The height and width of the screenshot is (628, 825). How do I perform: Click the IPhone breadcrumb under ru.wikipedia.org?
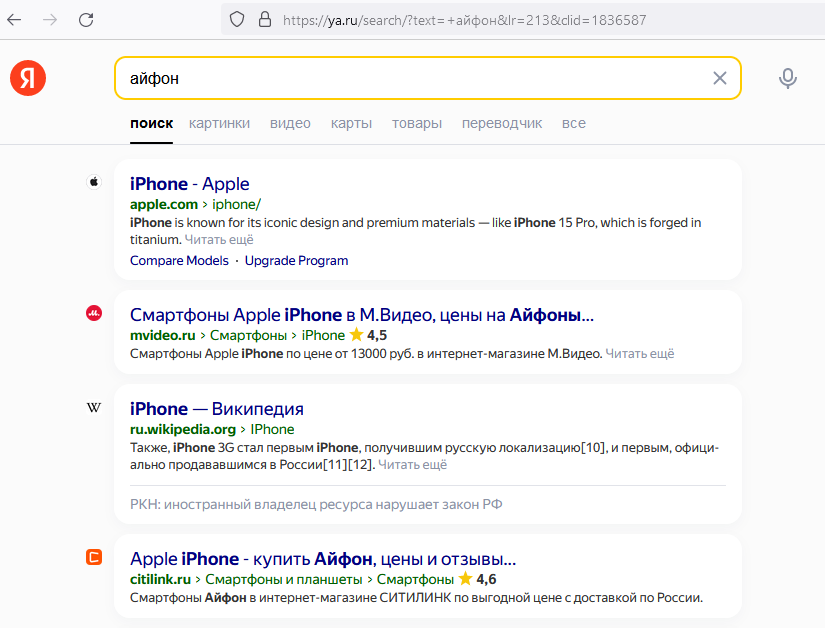272,429
